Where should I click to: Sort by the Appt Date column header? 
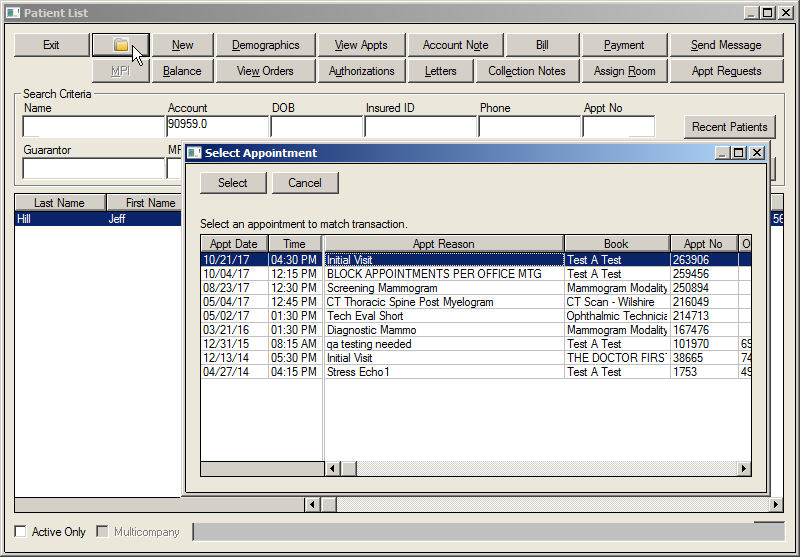[x=234, y=244]
